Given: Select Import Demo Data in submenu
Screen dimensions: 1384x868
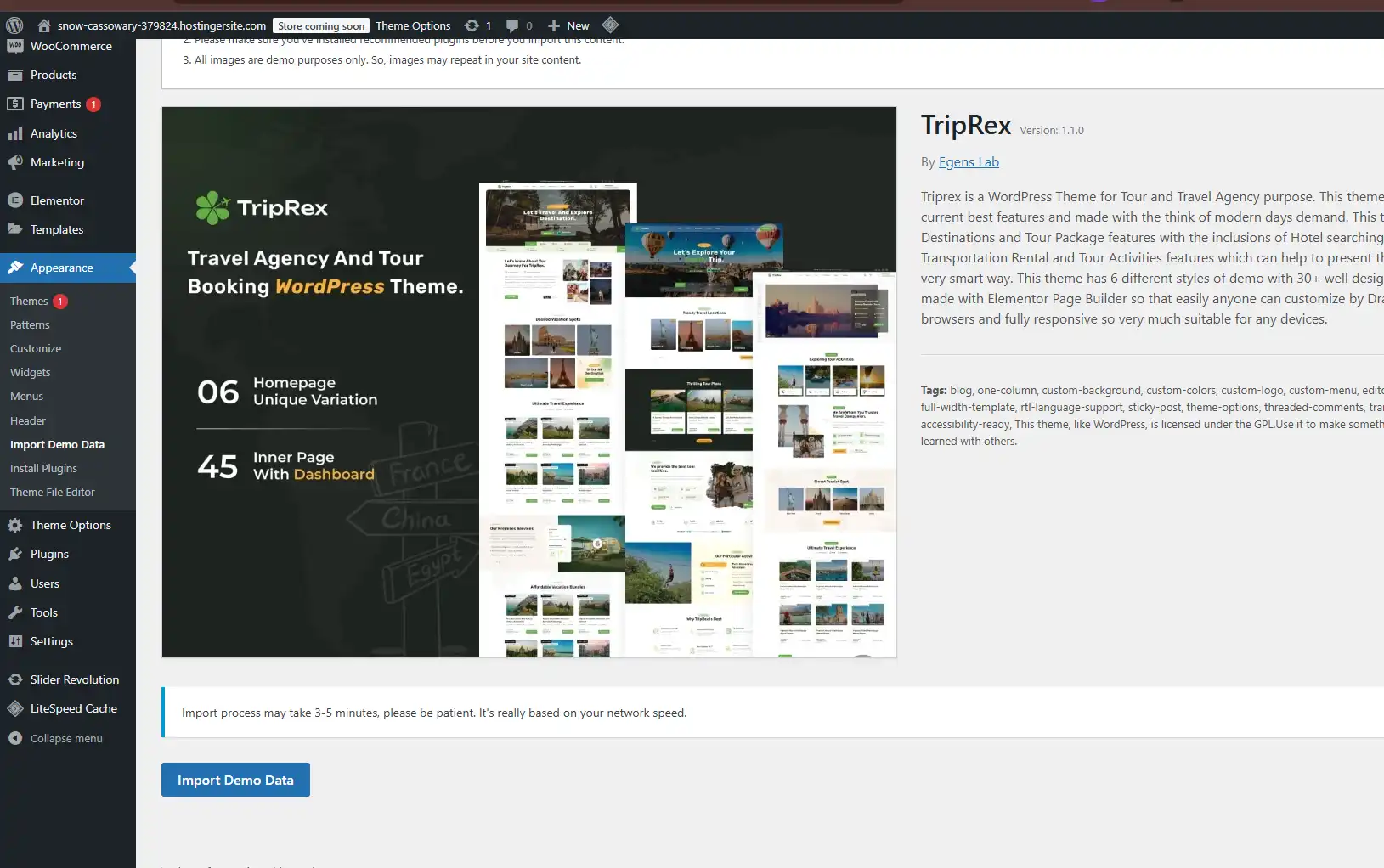Looking at the screenshot, I should (57, 444).
